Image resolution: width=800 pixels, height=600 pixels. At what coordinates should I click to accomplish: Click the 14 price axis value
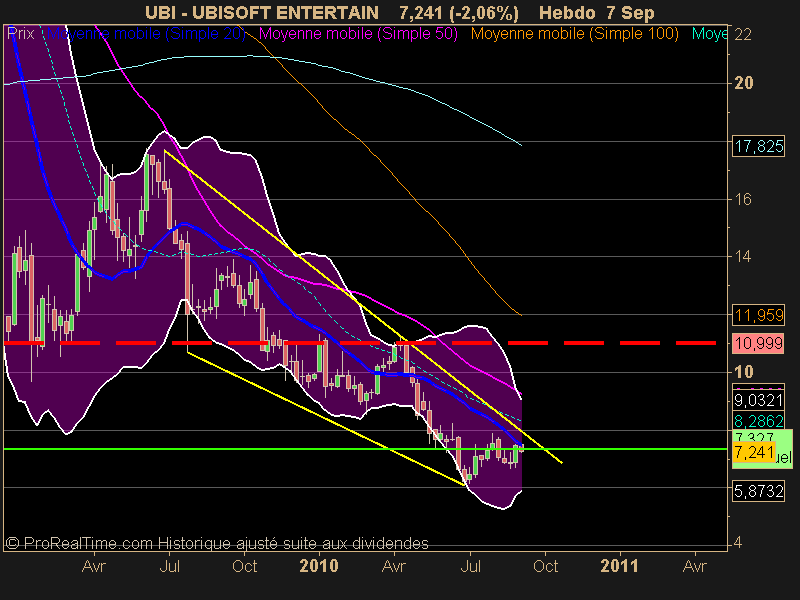[x=743, y=256]
